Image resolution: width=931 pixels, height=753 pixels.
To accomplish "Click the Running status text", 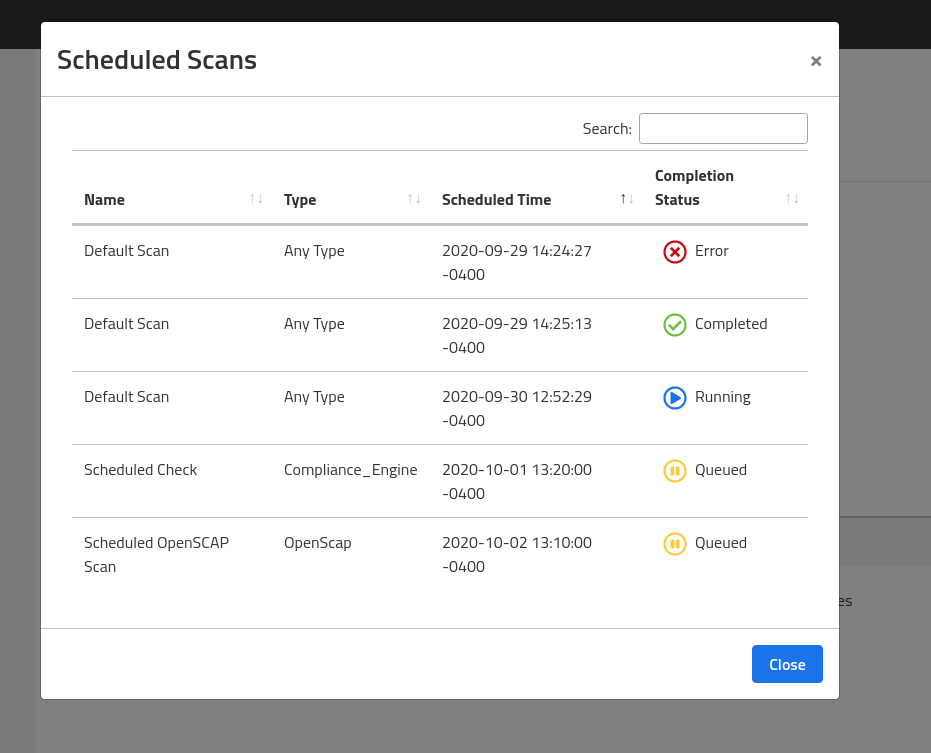I will click(x=723, y=397).
